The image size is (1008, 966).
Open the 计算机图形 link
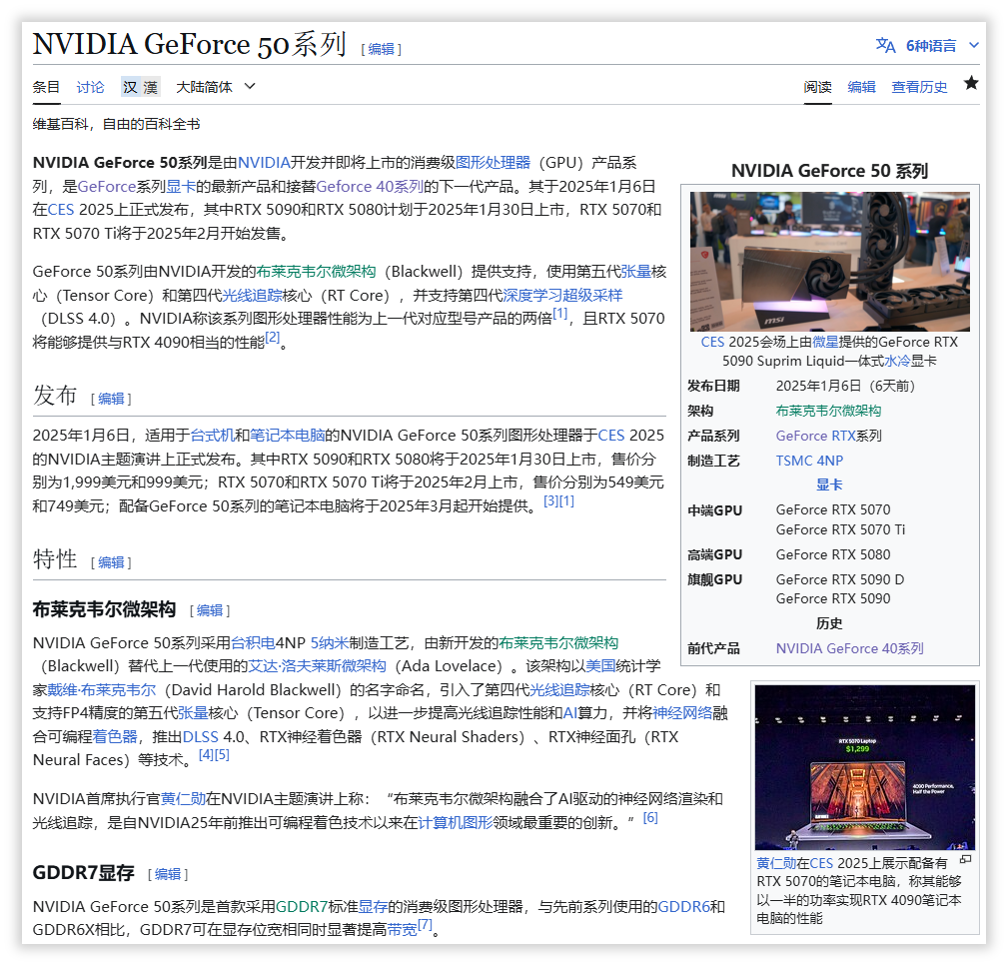(x=455, y=823)
